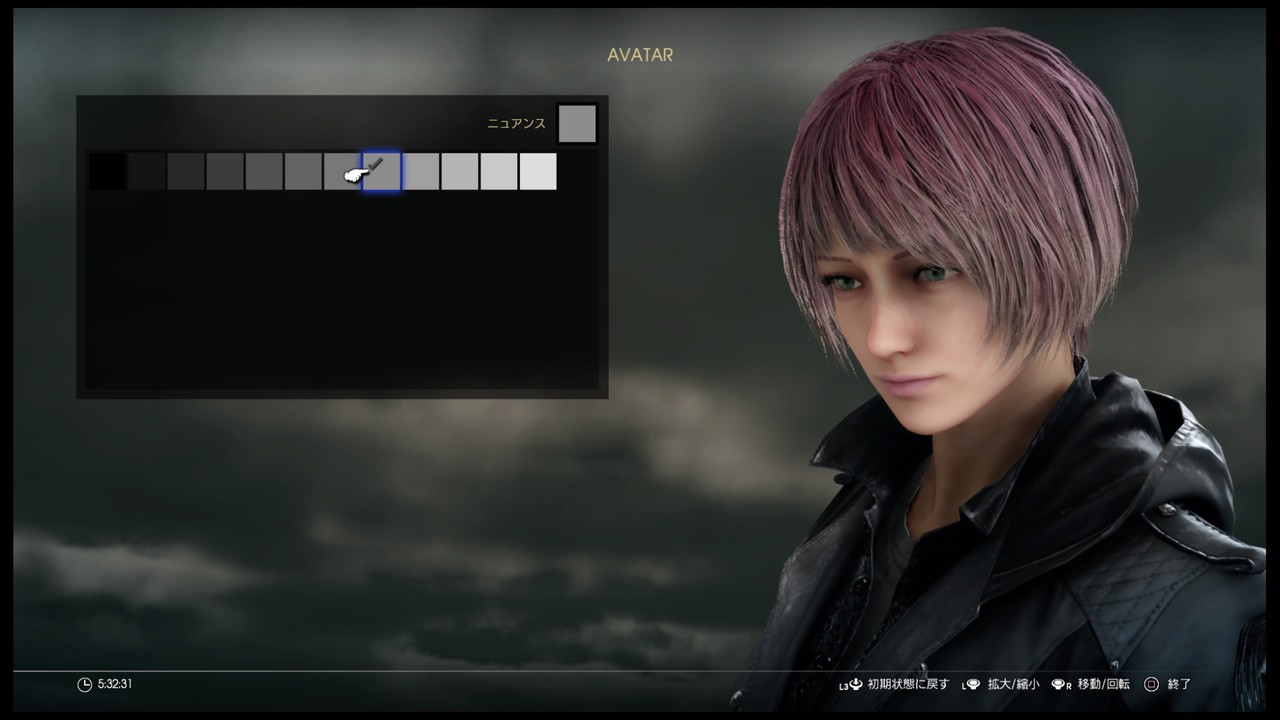Pick the gray swatch under the pointing hand cursor

click(x=342, y=171)
